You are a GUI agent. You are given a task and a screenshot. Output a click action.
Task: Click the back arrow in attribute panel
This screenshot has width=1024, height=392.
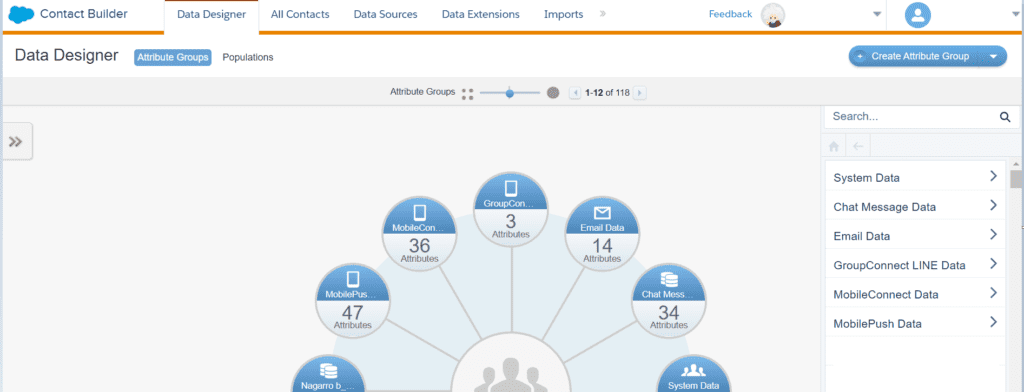coord(858,146)
